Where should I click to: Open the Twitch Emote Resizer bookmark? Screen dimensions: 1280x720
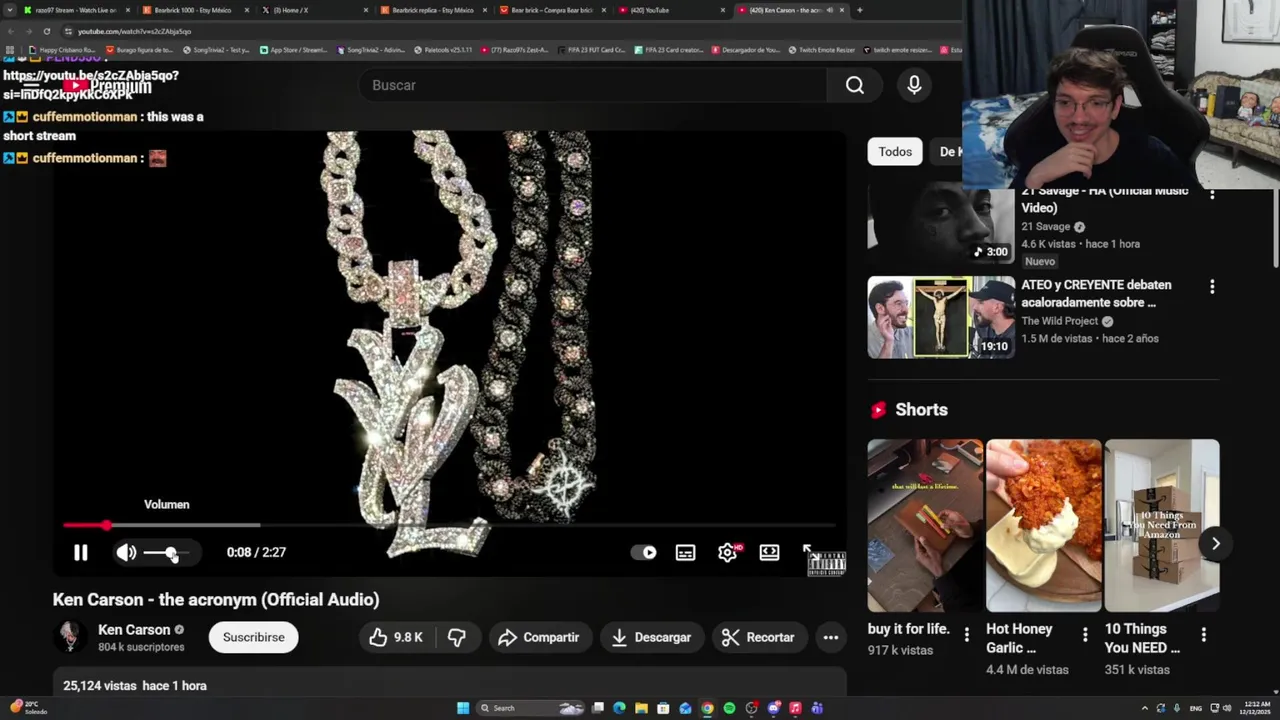822,50
